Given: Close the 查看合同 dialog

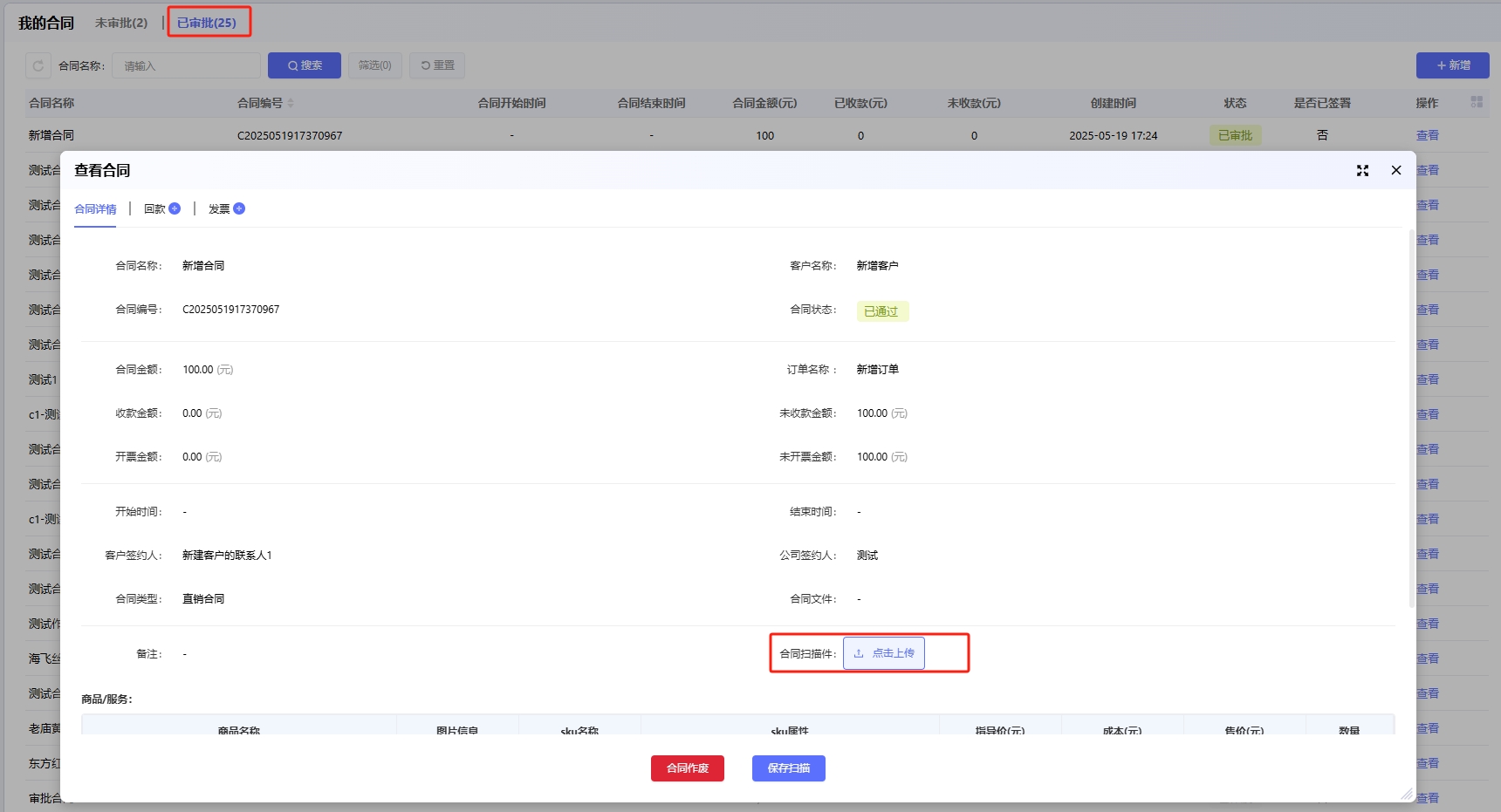Looking at the screenshot, I should (x=1396, y=170).
